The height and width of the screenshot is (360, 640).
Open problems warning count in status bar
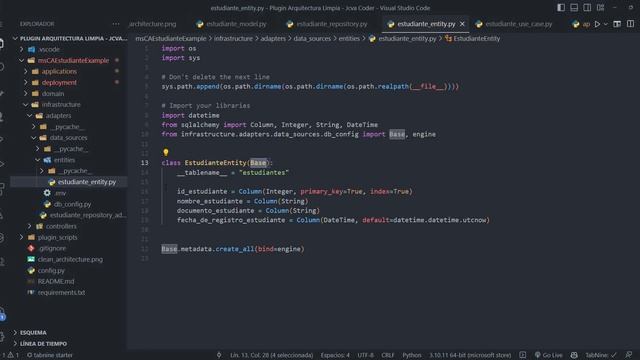point(12,355)
